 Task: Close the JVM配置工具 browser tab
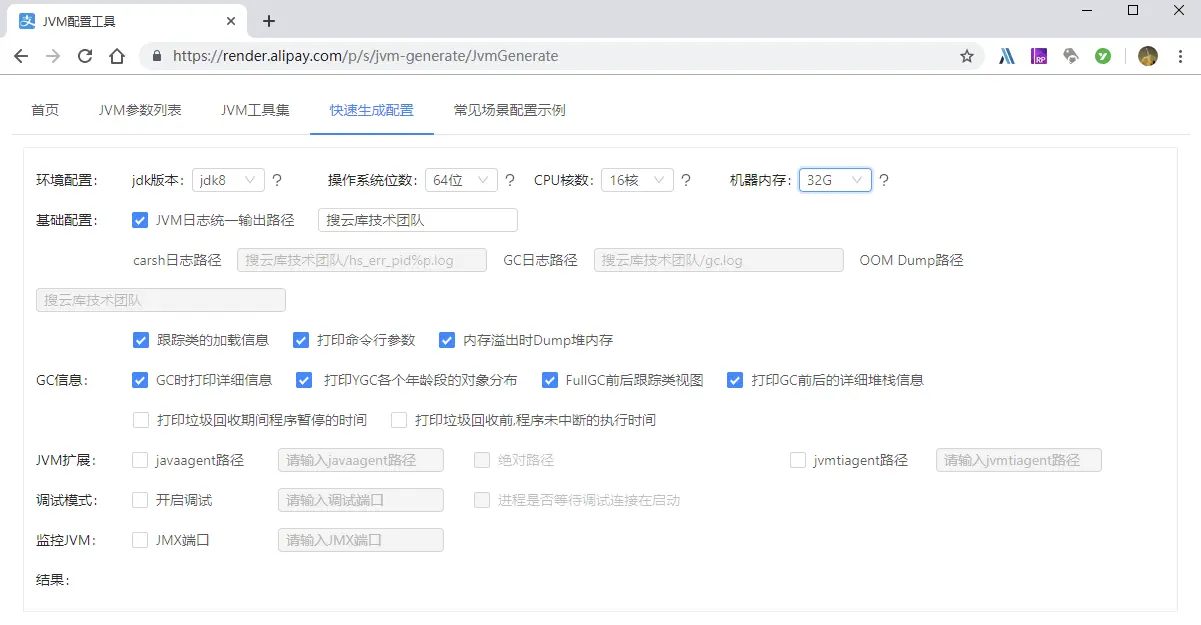pyautogui.click(x=231, y=21)
